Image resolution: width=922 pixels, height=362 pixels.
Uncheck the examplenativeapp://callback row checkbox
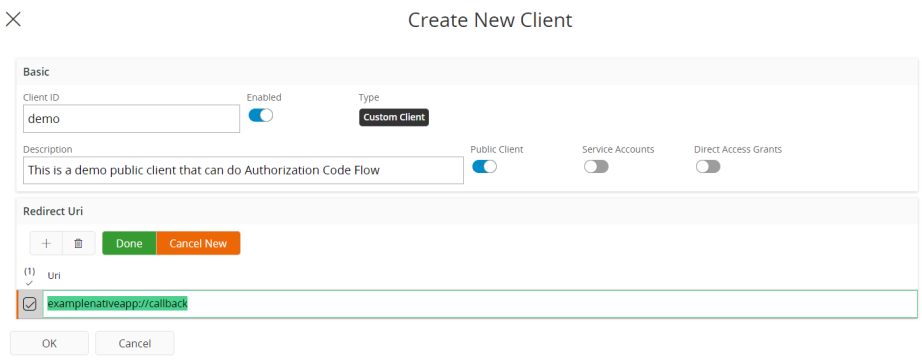pyautogui.click(x=29, y=304)
